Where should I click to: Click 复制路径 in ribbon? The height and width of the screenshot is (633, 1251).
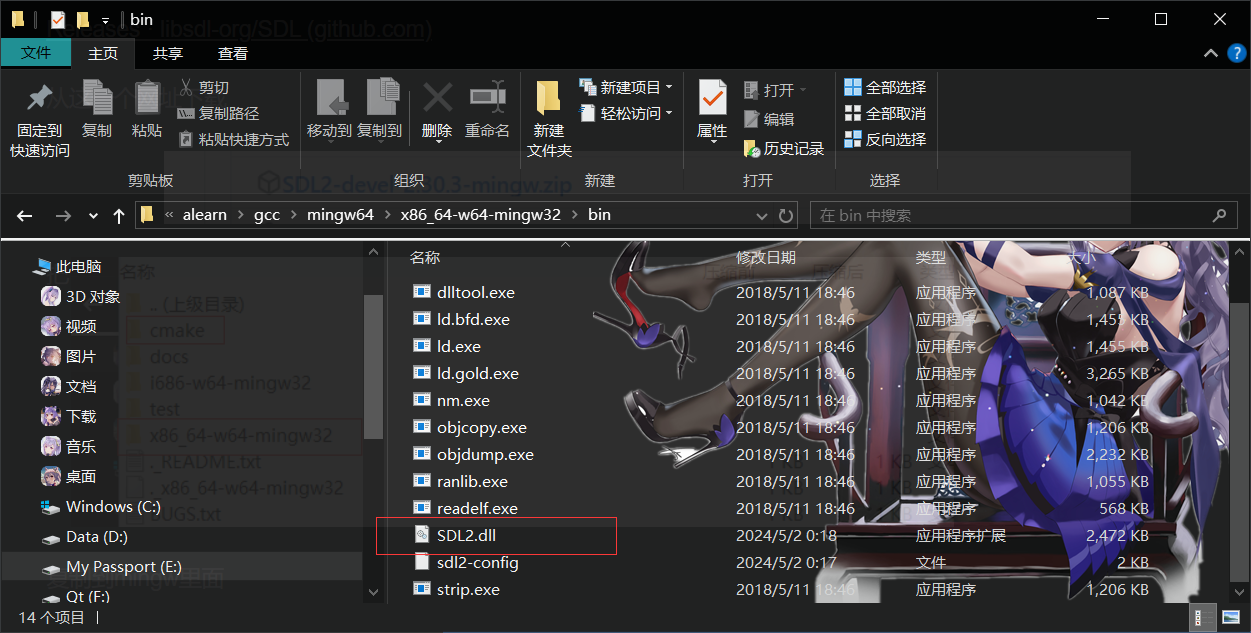(218, 114)
